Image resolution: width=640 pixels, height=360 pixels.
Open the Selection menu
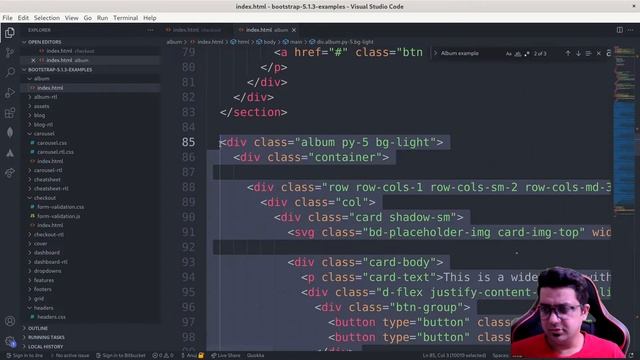click(x=47, y=18)
